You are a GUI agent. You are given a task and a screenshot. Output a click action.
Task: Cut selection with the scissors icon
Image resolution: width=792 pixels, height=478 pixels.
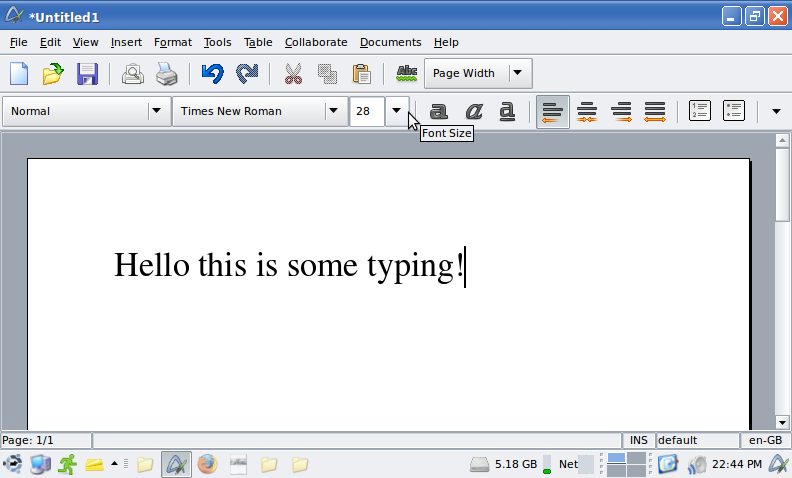pyautogui.click(x=293, y=73)
